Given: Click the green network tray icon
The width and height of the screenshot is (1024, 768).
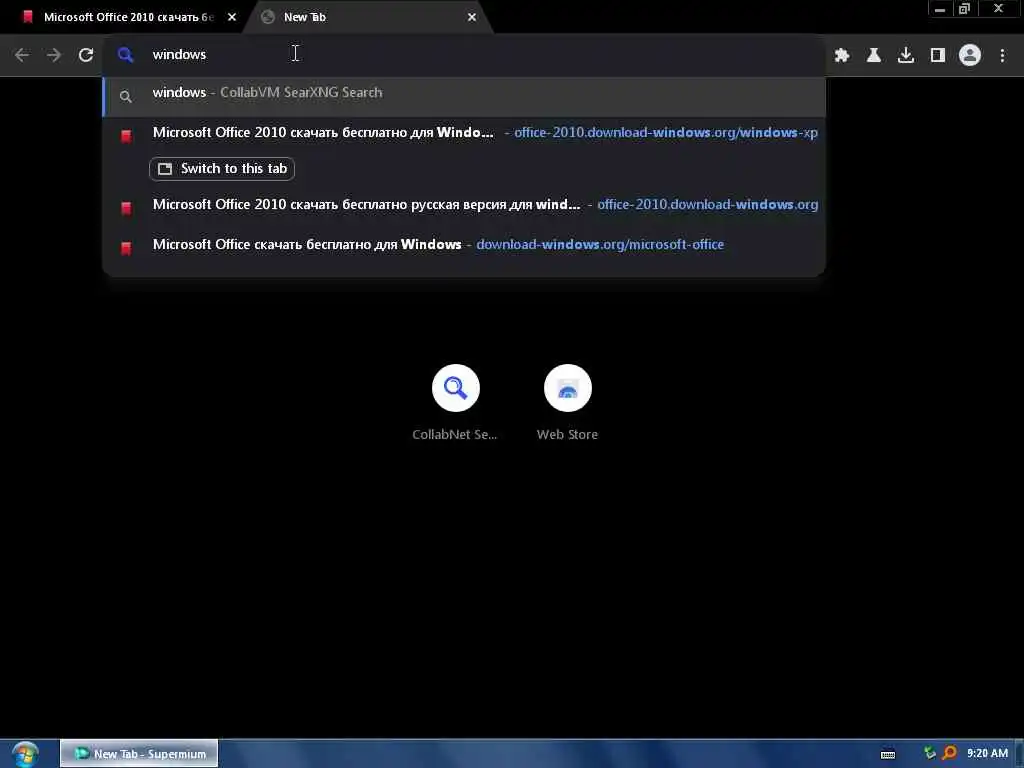Looking at the screenshot, I should pyautogui.click(x=929, y=754).
